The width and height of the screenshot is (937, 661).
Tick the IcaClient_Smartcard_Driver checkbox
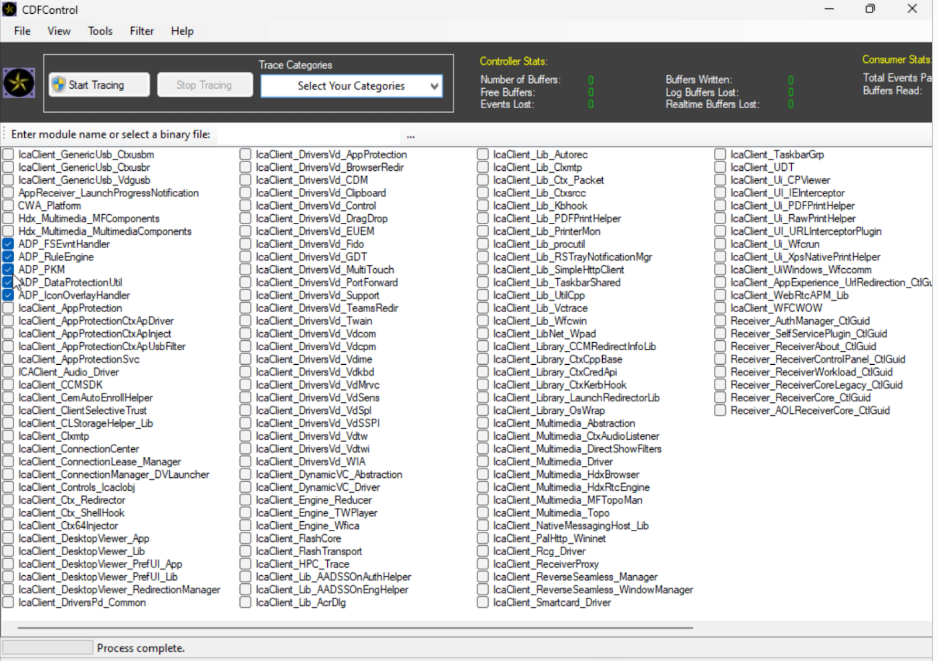pos(483,603)
